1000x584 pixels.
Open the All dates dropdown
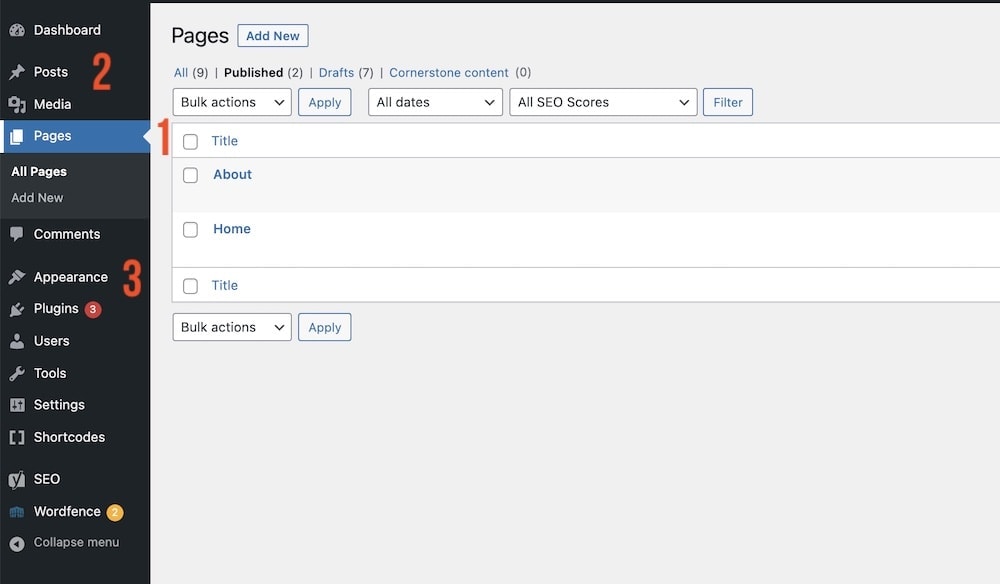point(436,102)
